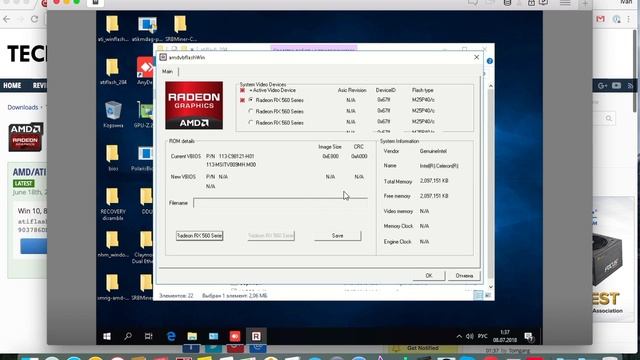Open the DDU folder on desktop

coord(146,201)
